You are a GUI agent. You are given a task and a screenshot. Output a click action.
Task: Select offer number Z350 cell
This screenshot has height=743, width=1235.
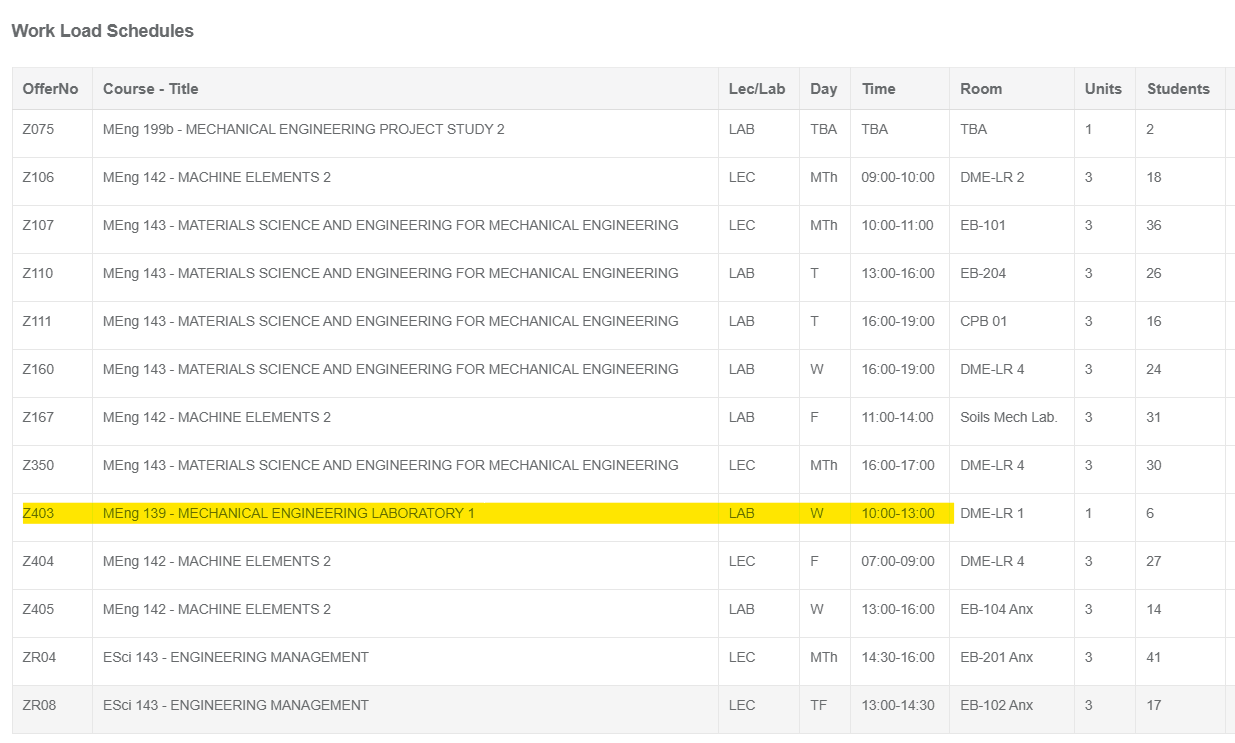(38, 465)
